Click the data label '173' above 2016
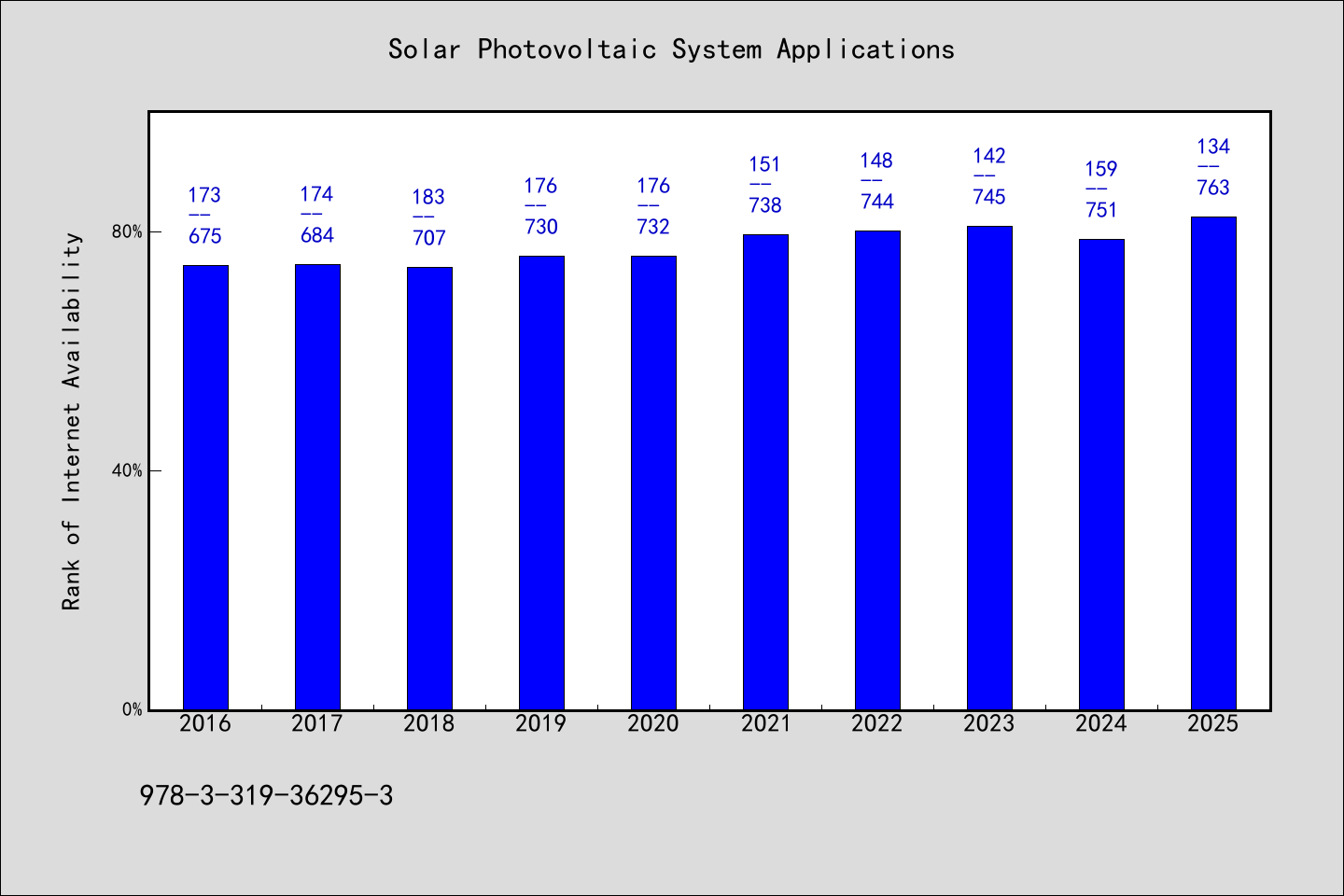Screen dimensions: 1344x896 [205, 195]
